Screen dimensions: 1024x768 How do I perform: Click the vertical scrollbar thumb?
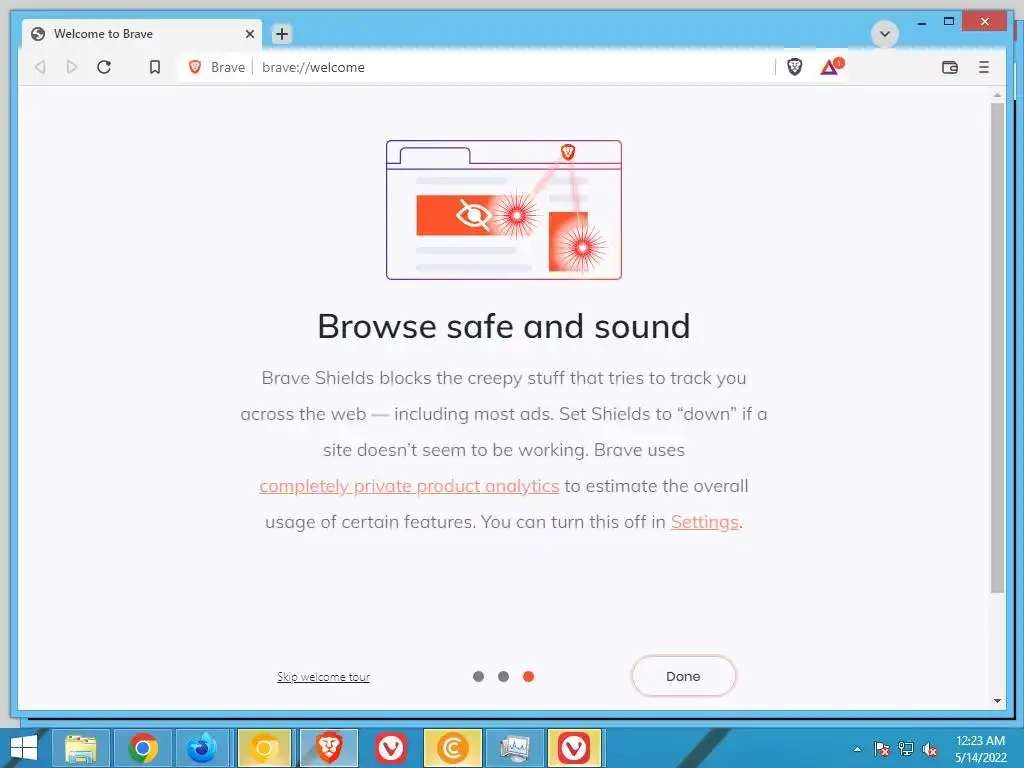(x=997, y=347)
